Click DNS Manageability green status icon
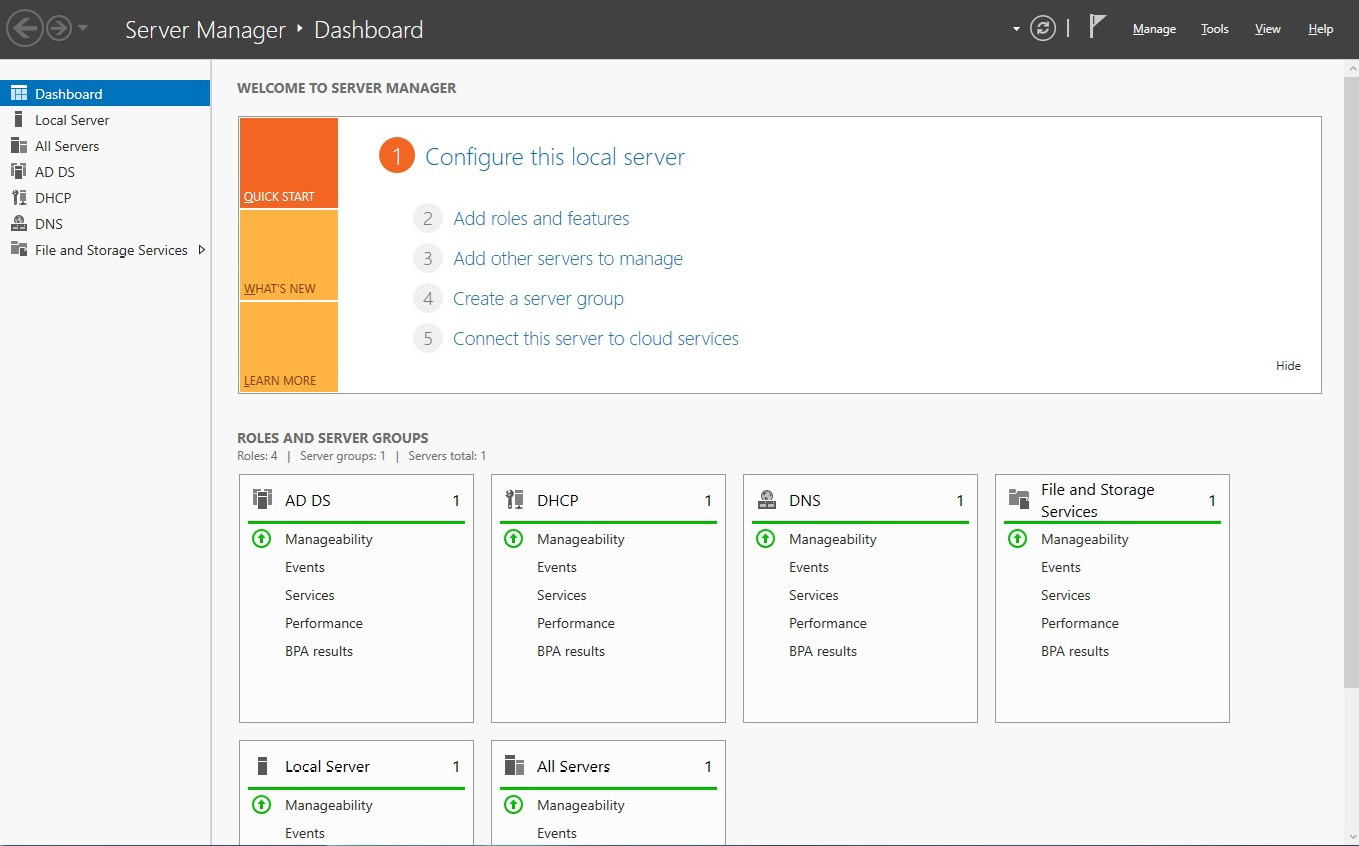Screen dimensions: 1359x846 click(x=765, y=539)
